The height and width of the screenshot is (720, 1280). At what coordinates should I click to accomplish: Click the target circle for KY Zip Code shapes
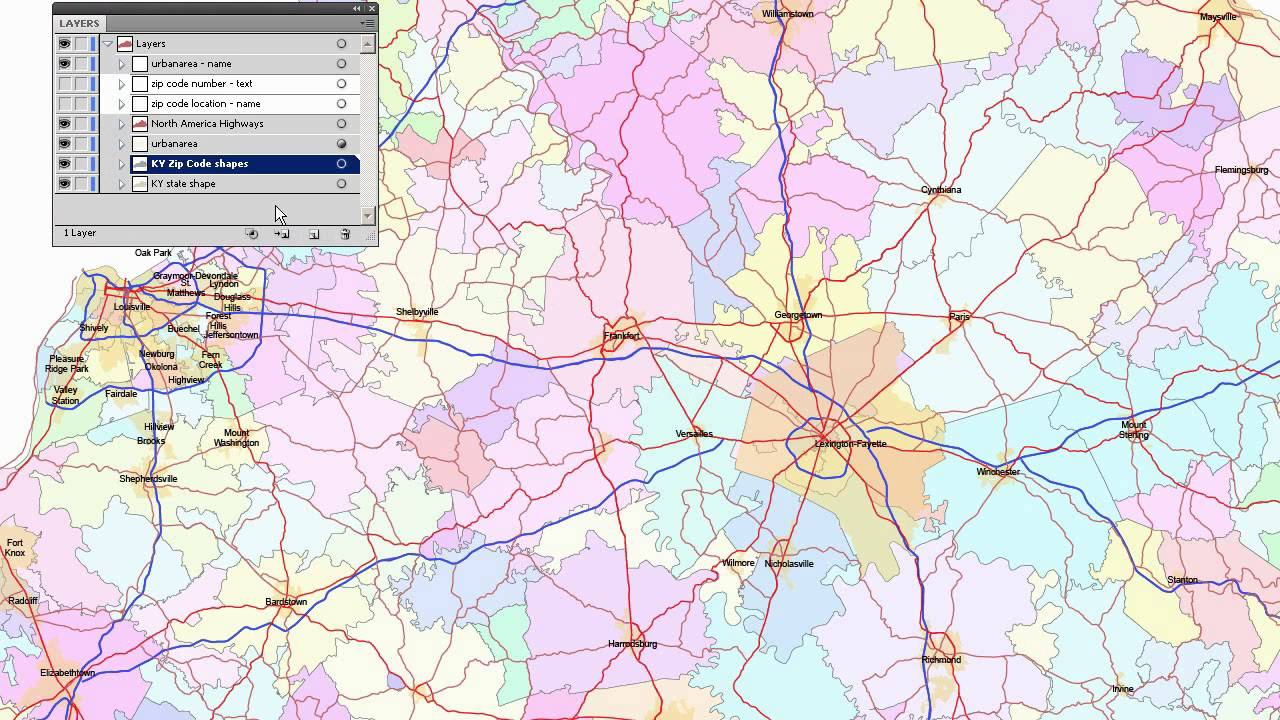click(341, 164)
